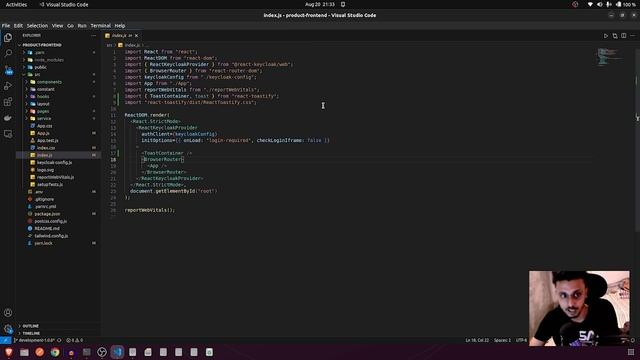Screen dimensions: 640x360
Task: Open Trash from the dock
Action: [x=209, y=352]
